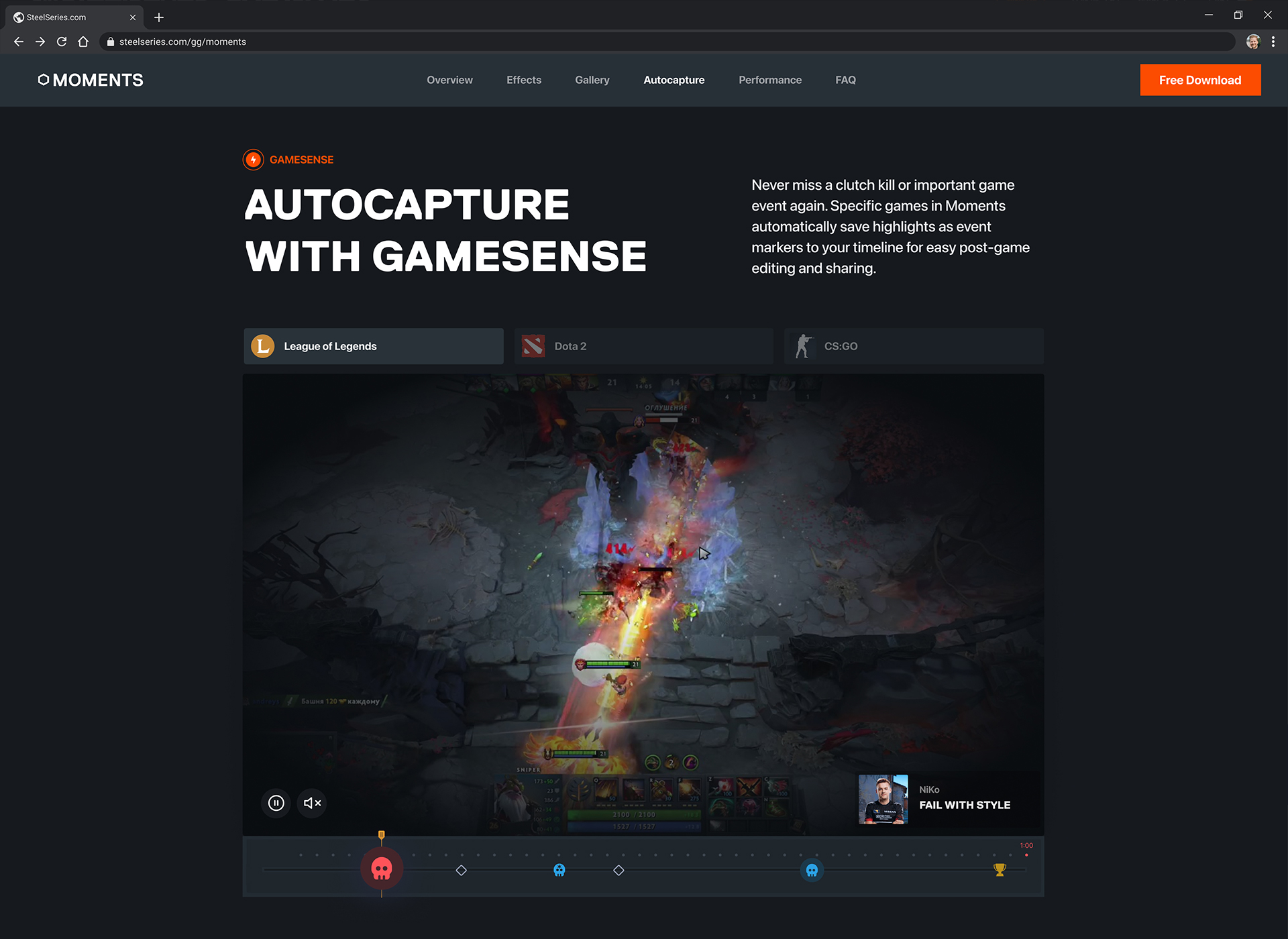Click the NiKo profile thumbnail

(883, 799)
